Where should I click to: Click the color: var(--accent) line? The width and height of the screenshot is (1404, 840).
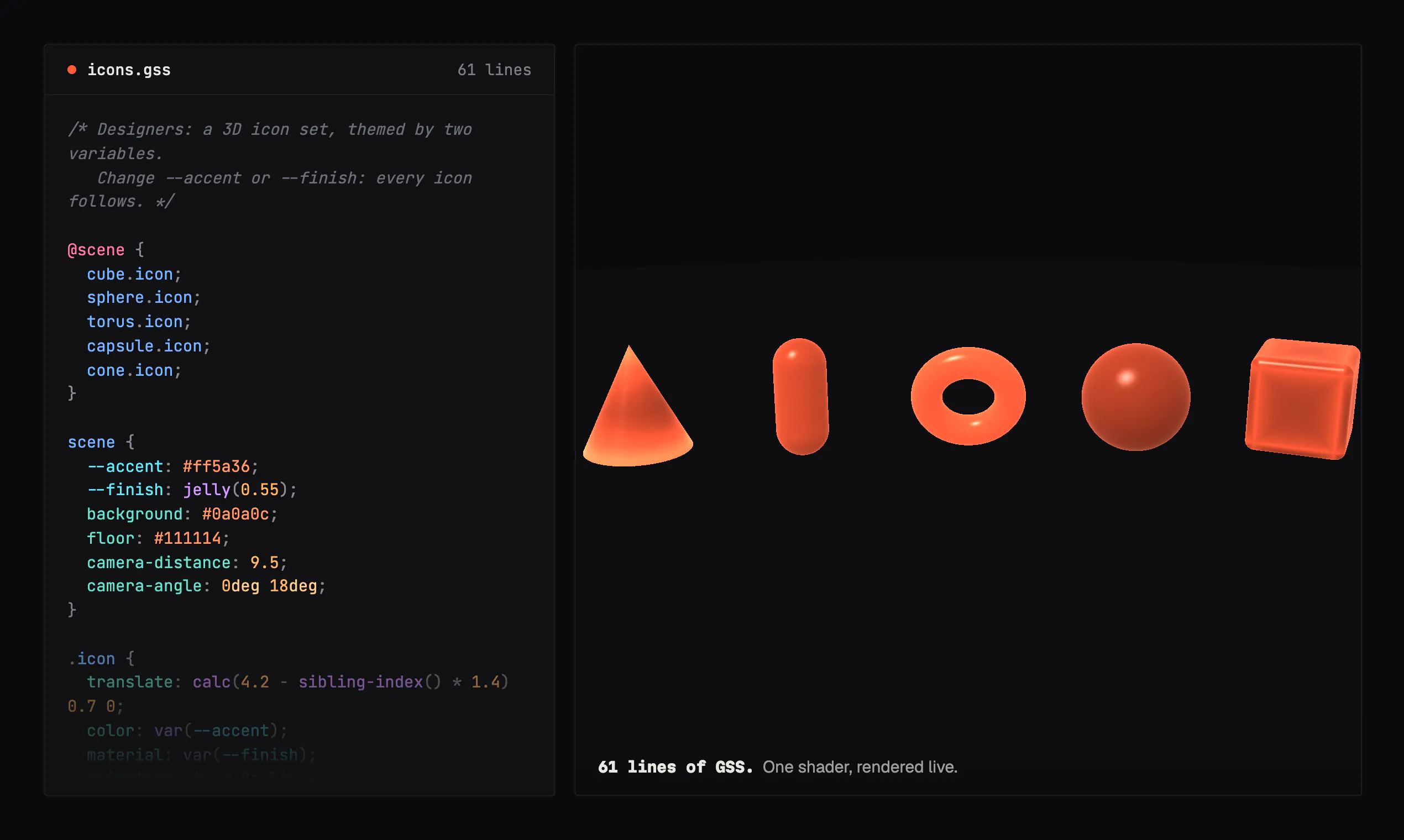187,731
